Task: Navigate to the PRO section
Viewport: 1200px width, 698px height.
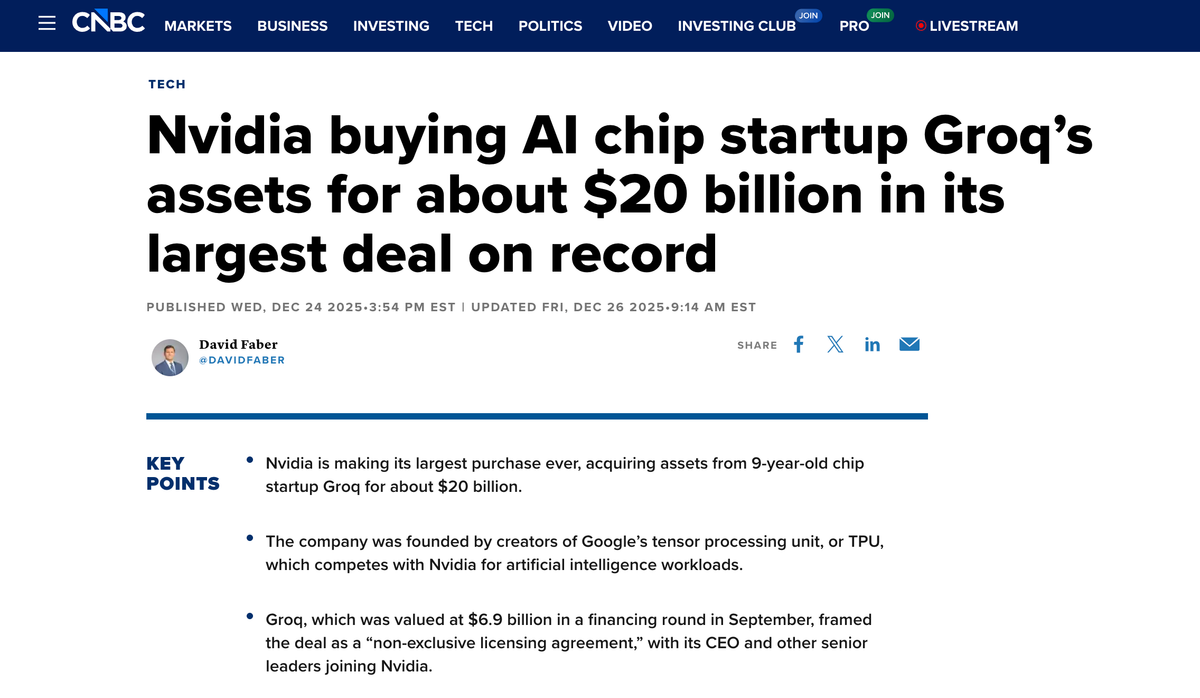Action: (854, 26)
